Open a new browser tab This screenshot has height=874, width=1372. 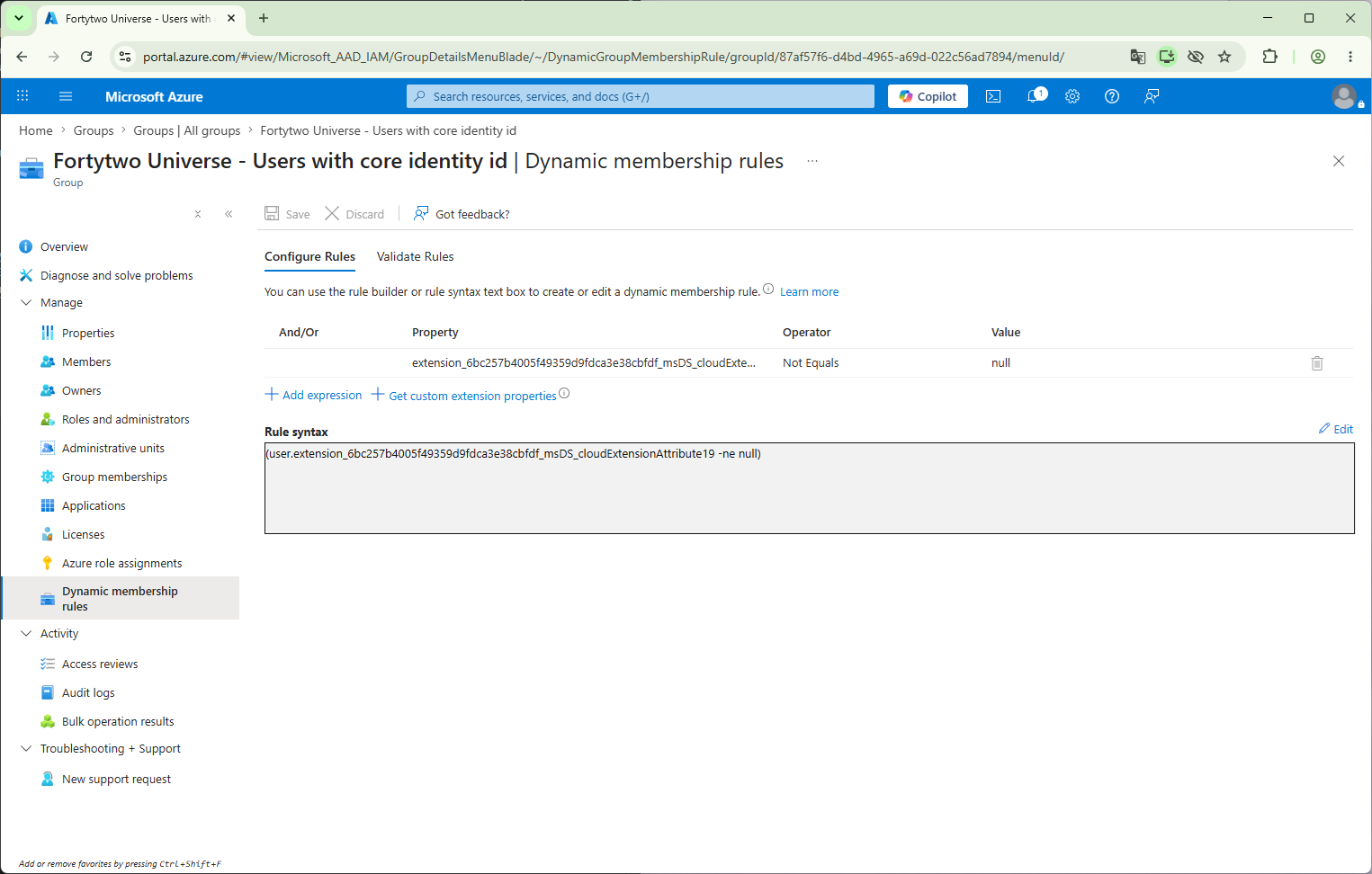264,18
